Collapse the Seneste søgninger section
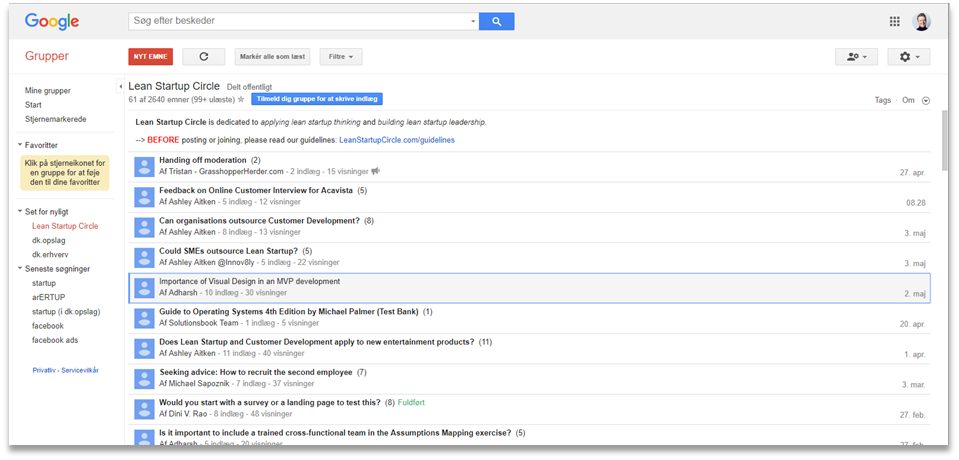 click(20, 269)
